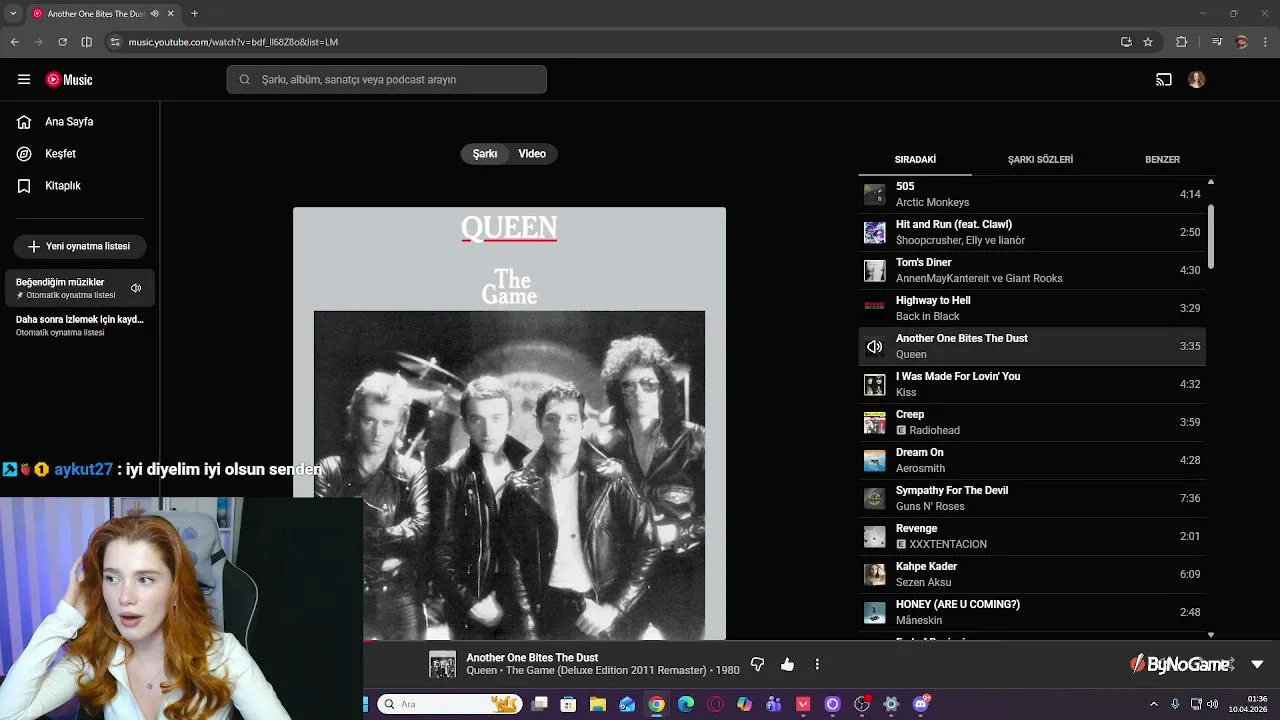1280x720 pixels.
Task: Play 505 by Arctic Monkeys
Action: (x=1032, y=194)
